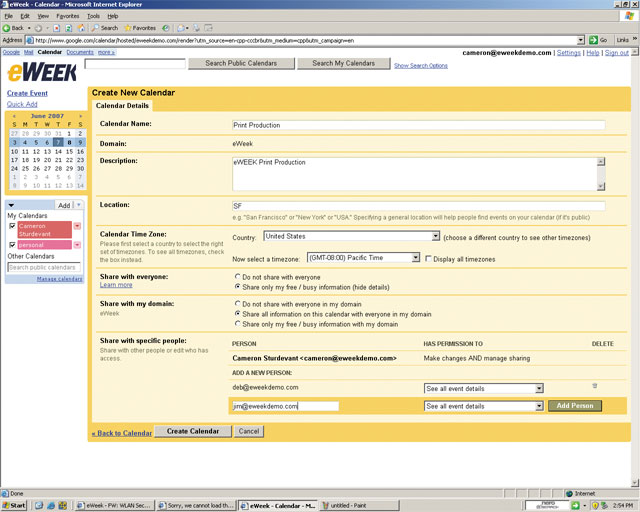Go back using the browser Back button
The image size is (640, 512).
tap(13, 28)
